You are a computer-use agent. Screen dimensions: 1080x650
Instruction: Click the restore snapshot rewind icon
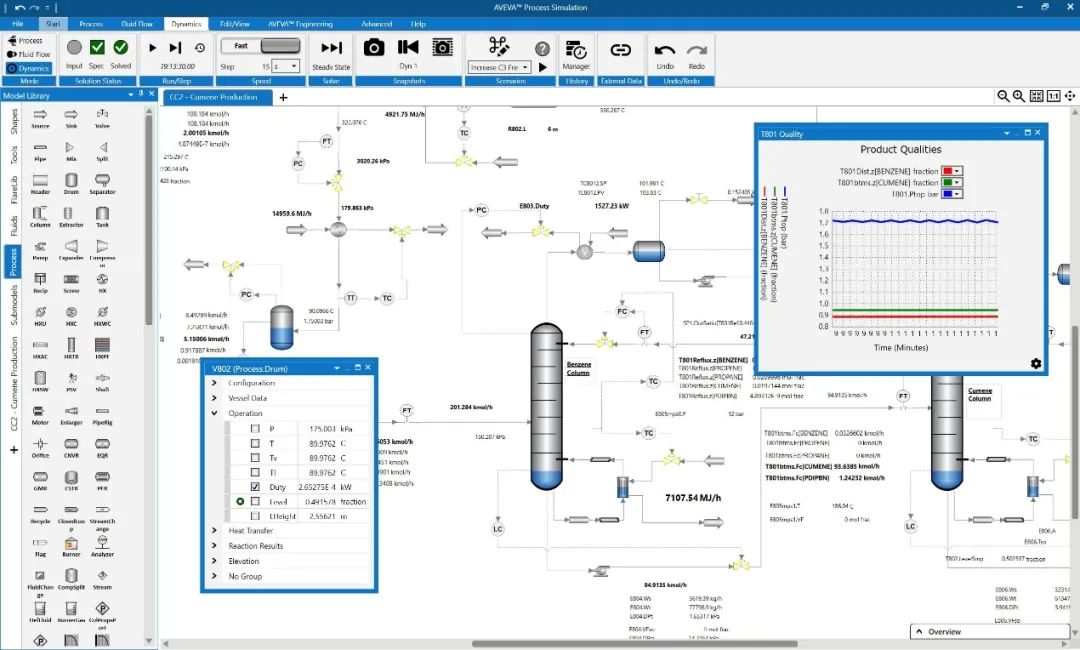[408, 47]
